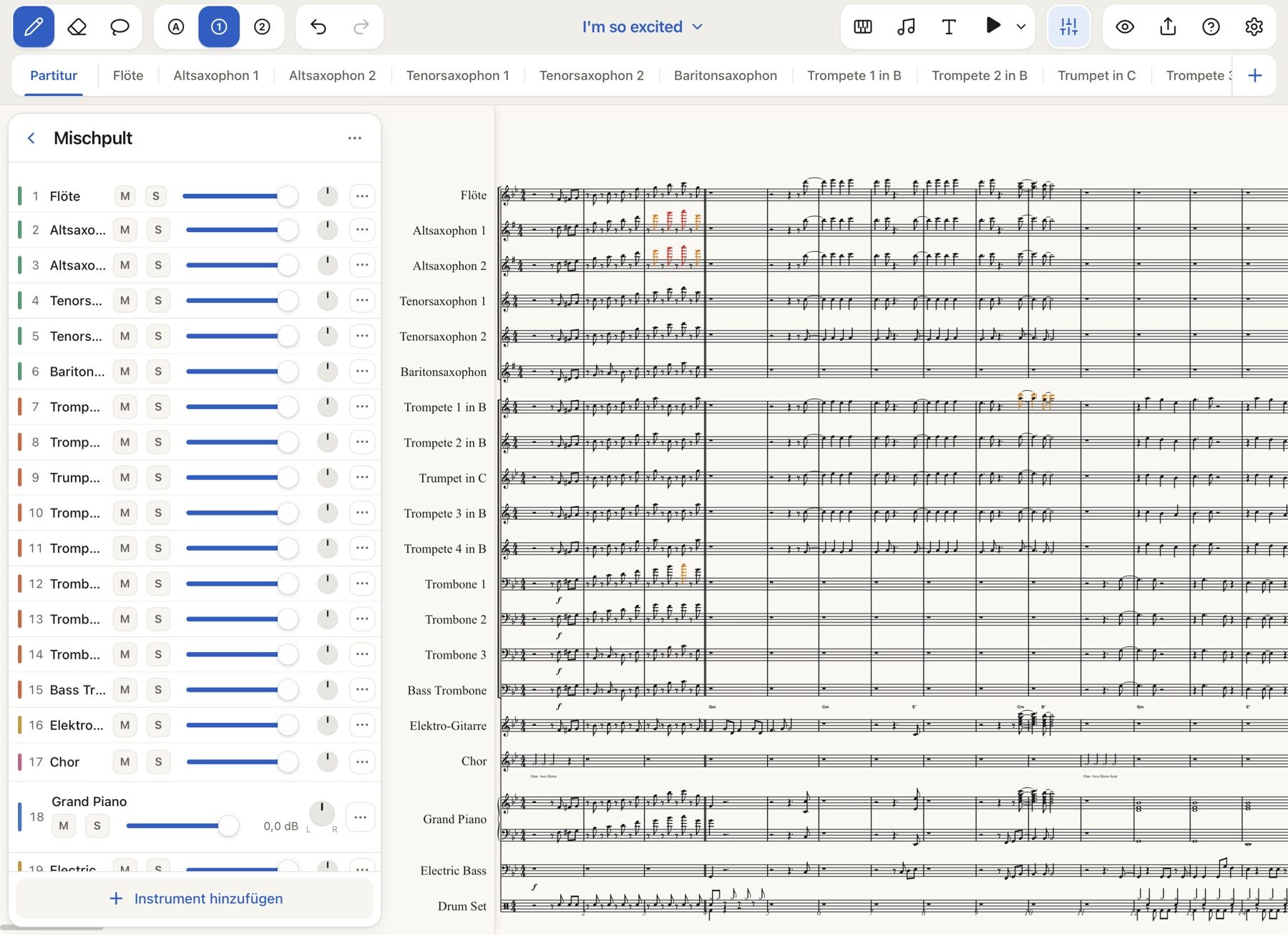Mute the Flöte track
This screenshot has width=1288, height=935.
(125, 196)
